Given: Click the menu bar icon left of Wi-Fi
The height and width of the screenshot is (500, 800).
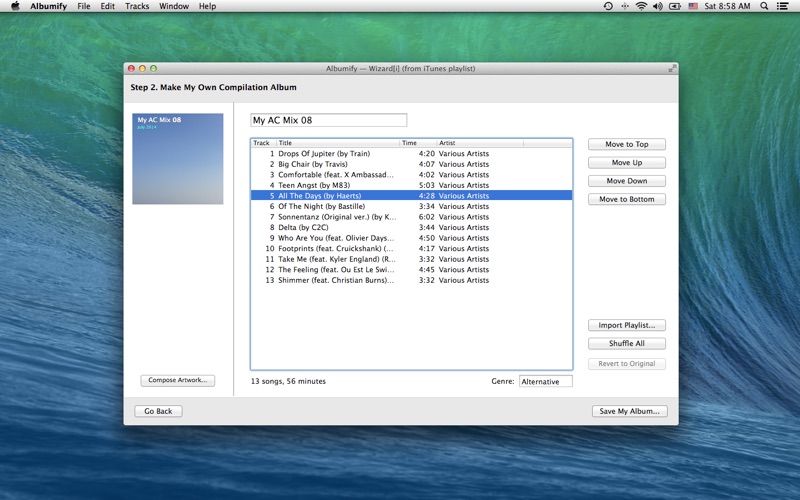Looking at the screenshot, I should (624, 6).
